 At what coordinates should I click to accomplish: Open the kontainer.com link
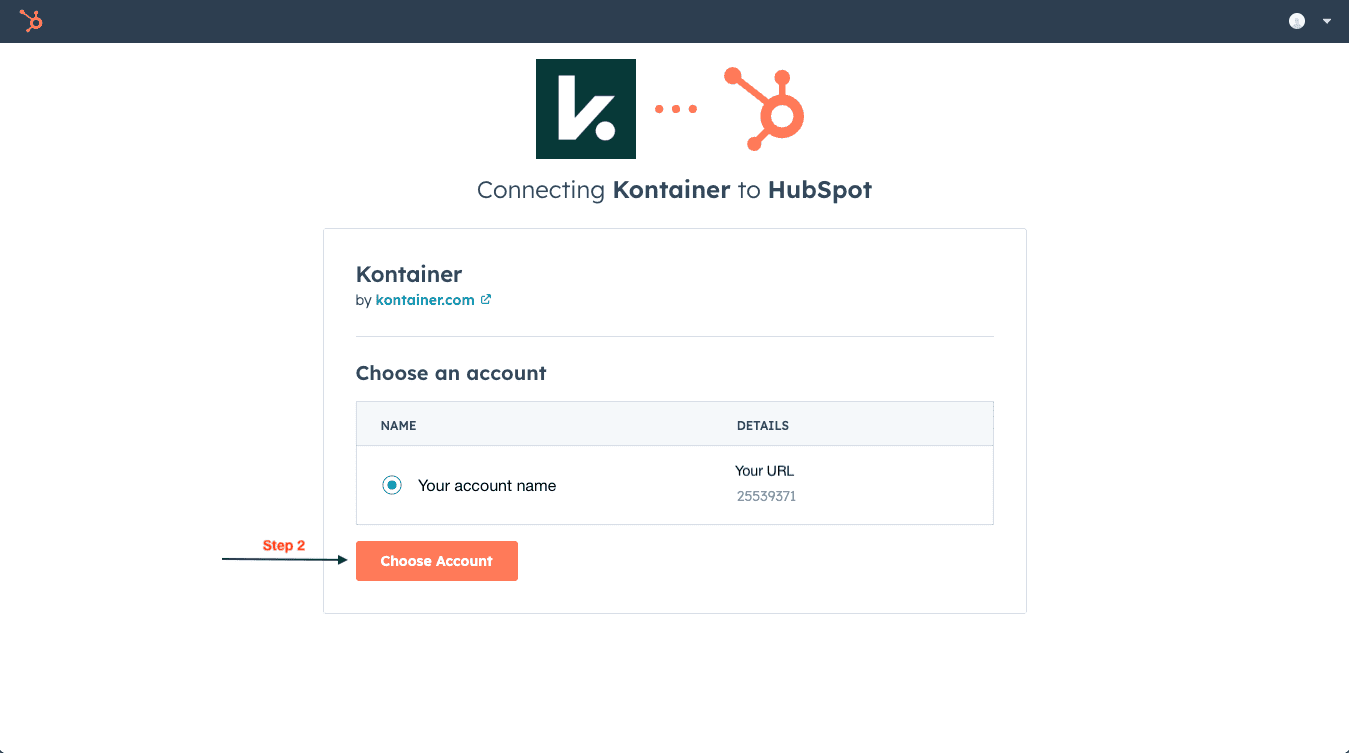point(425,300)
